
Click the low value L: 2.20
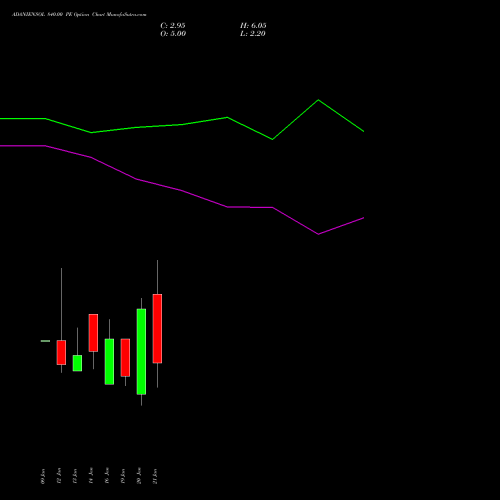[x=253, y=34]
